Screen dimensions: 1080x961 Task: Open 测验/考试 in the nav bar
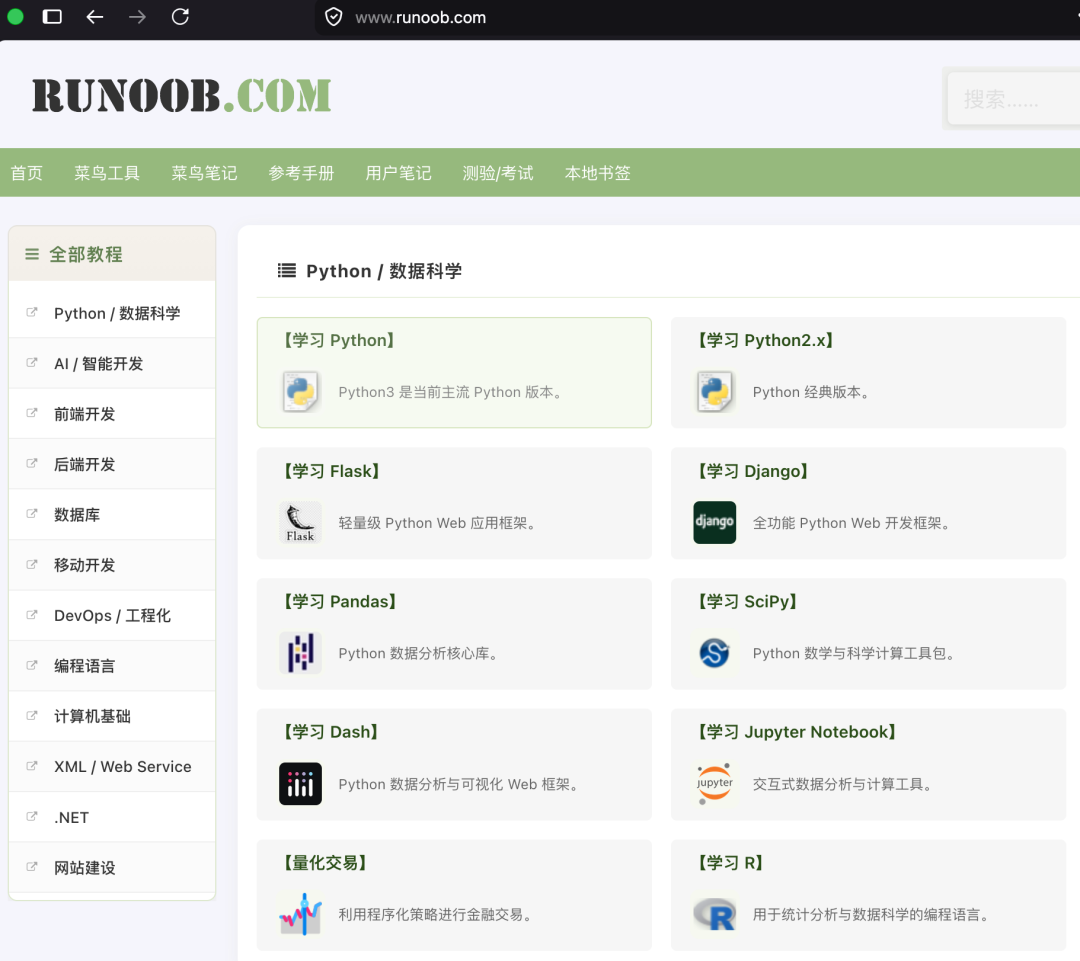[x=498, y=173]
